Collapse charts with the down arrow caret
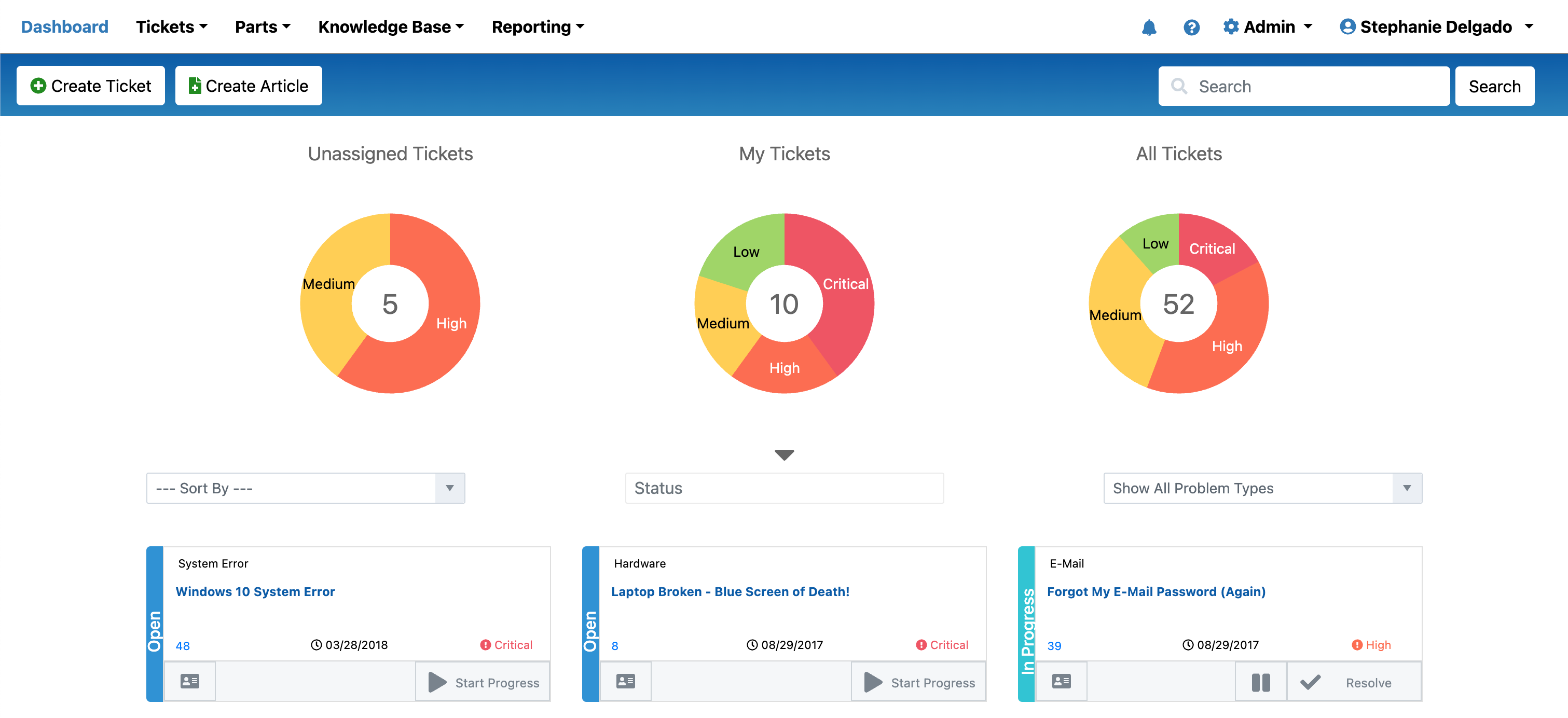1568x718 pixels. click(x=784, y=454)
